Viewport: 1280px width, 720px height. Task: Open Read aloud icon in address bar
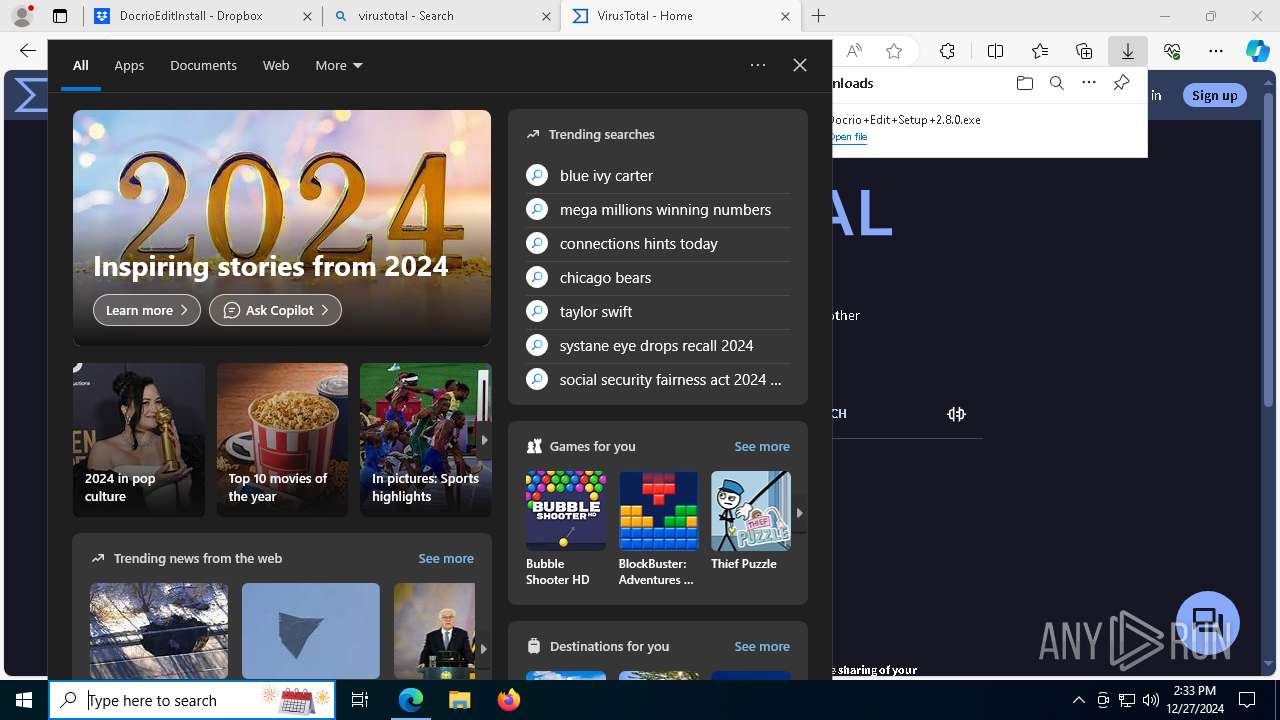pos(854,51)
